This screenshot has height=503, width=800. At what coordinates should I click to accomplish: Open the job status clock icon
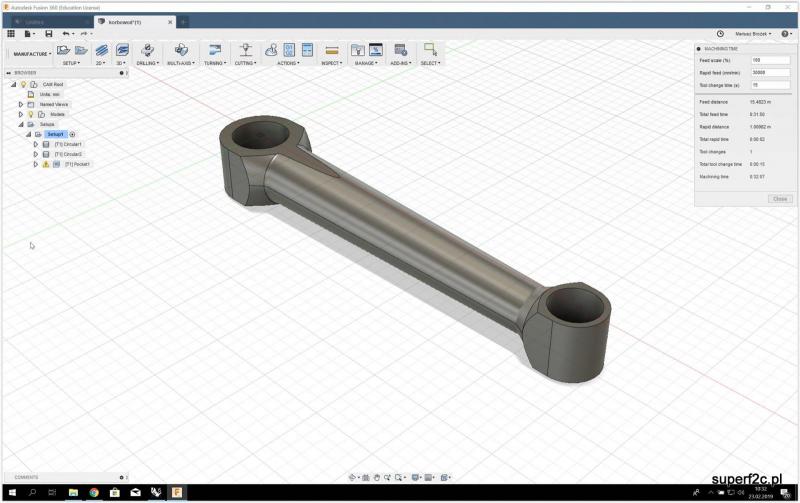click(720, 33)
